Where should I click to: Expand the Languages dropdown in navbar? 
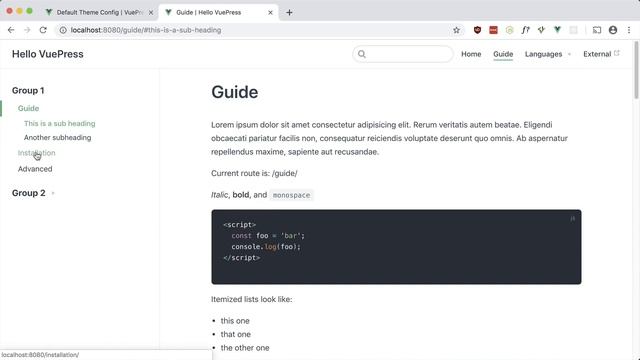(548, 54)
